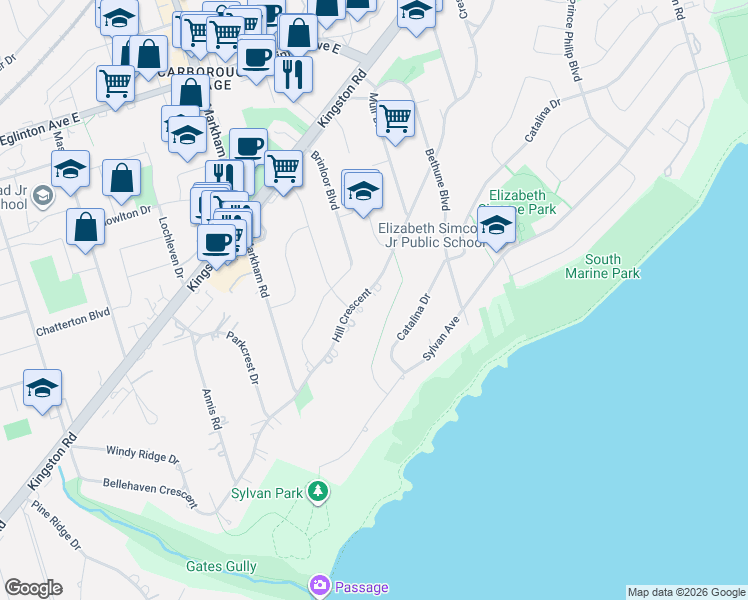Select school marker beside Elizabeth Simcoe Jr Public School
Image resolution: width=748 pixels, height=600 pixels.
click(x=496, y=228)
